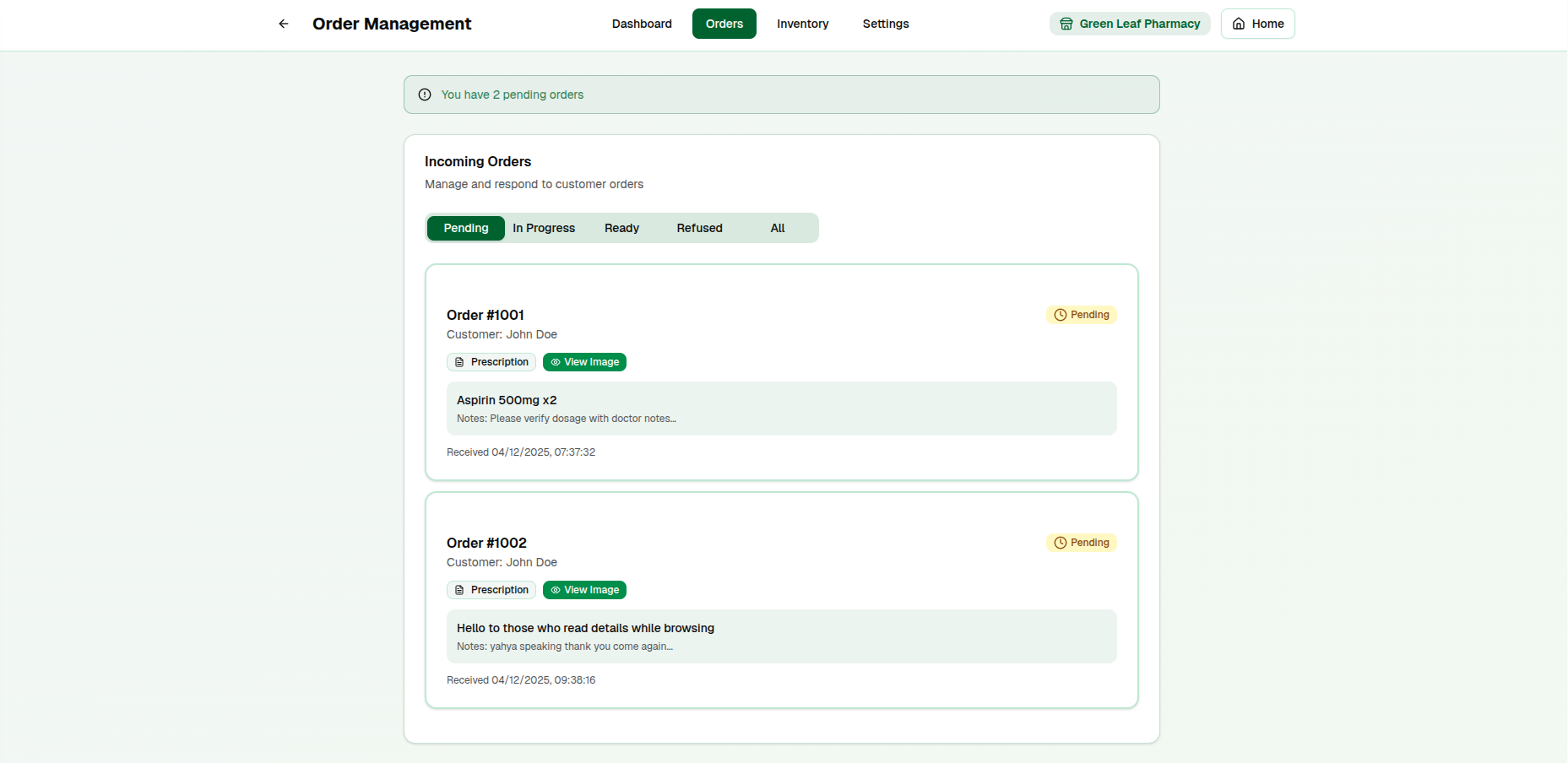Click the Home house icon in the top right
Viewport: 1568px width, 763px height.
point(1238,24)
